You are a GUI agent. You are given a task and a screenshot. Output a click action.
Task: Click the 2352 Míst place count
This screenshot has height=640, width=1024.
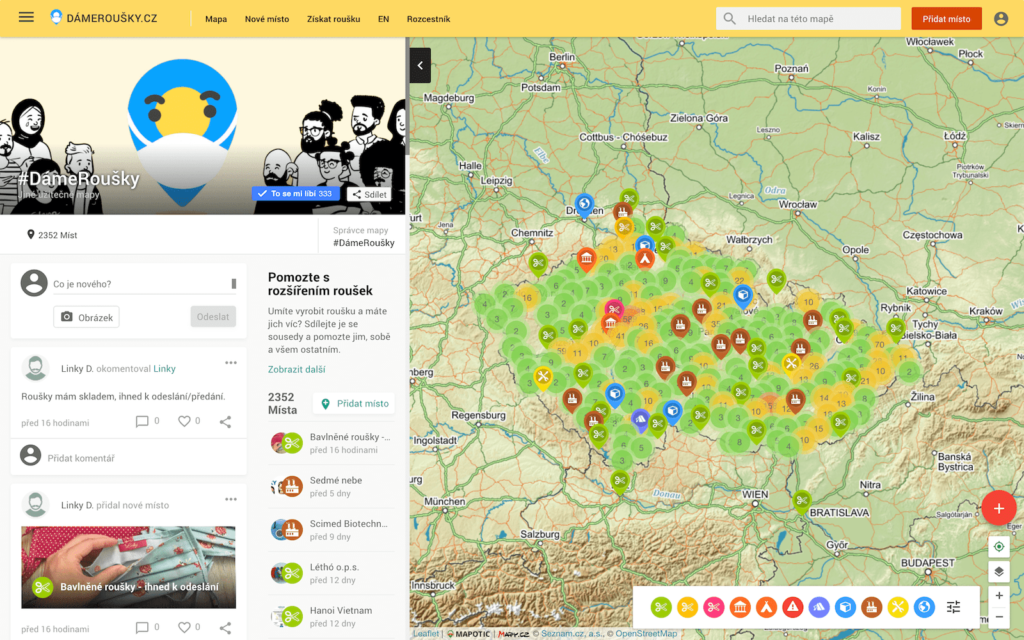52,235
